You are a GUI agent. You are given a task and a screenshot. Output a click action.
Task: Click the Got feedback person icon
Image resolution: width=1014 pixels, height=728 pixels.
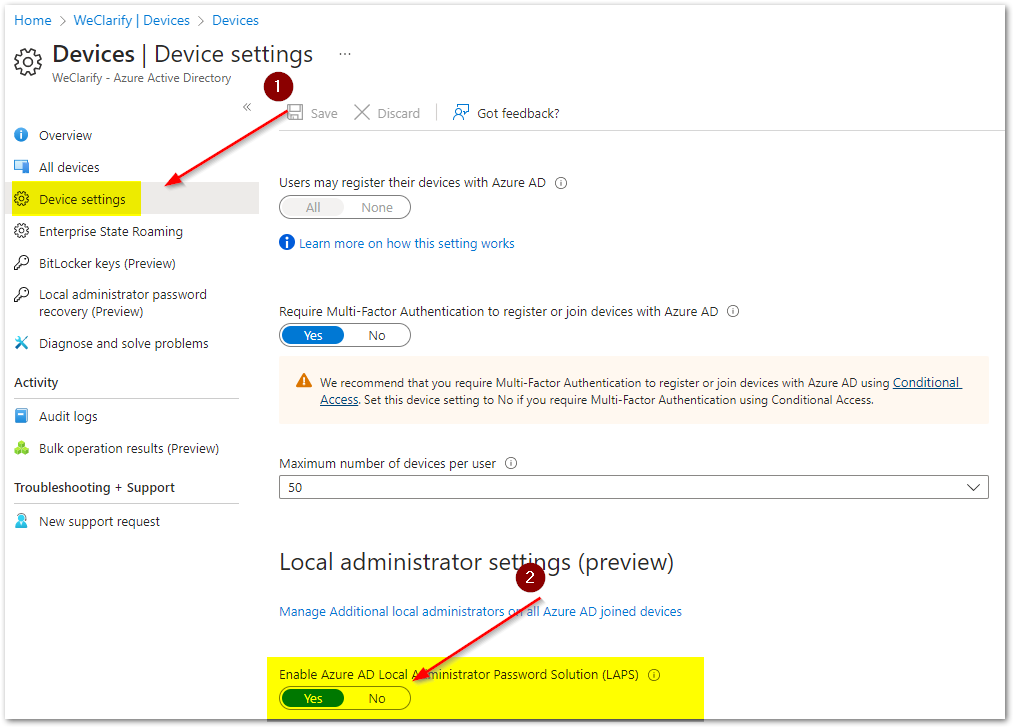coord(460,112)
